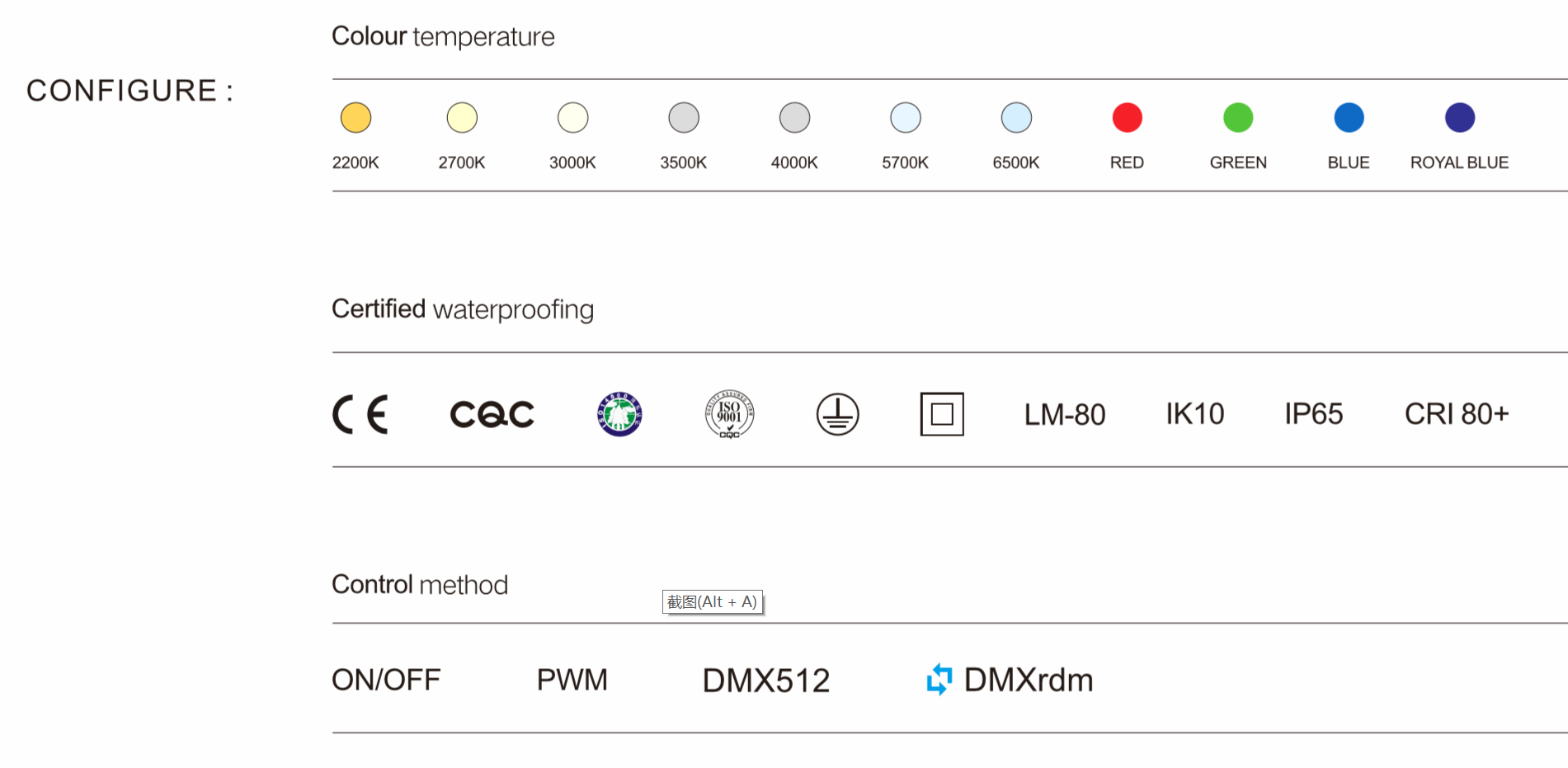Image resolution: width=1568 pixels, height=768 pixels.
Task: Click the CE certification mark
Action: click(x=360, y=414)
